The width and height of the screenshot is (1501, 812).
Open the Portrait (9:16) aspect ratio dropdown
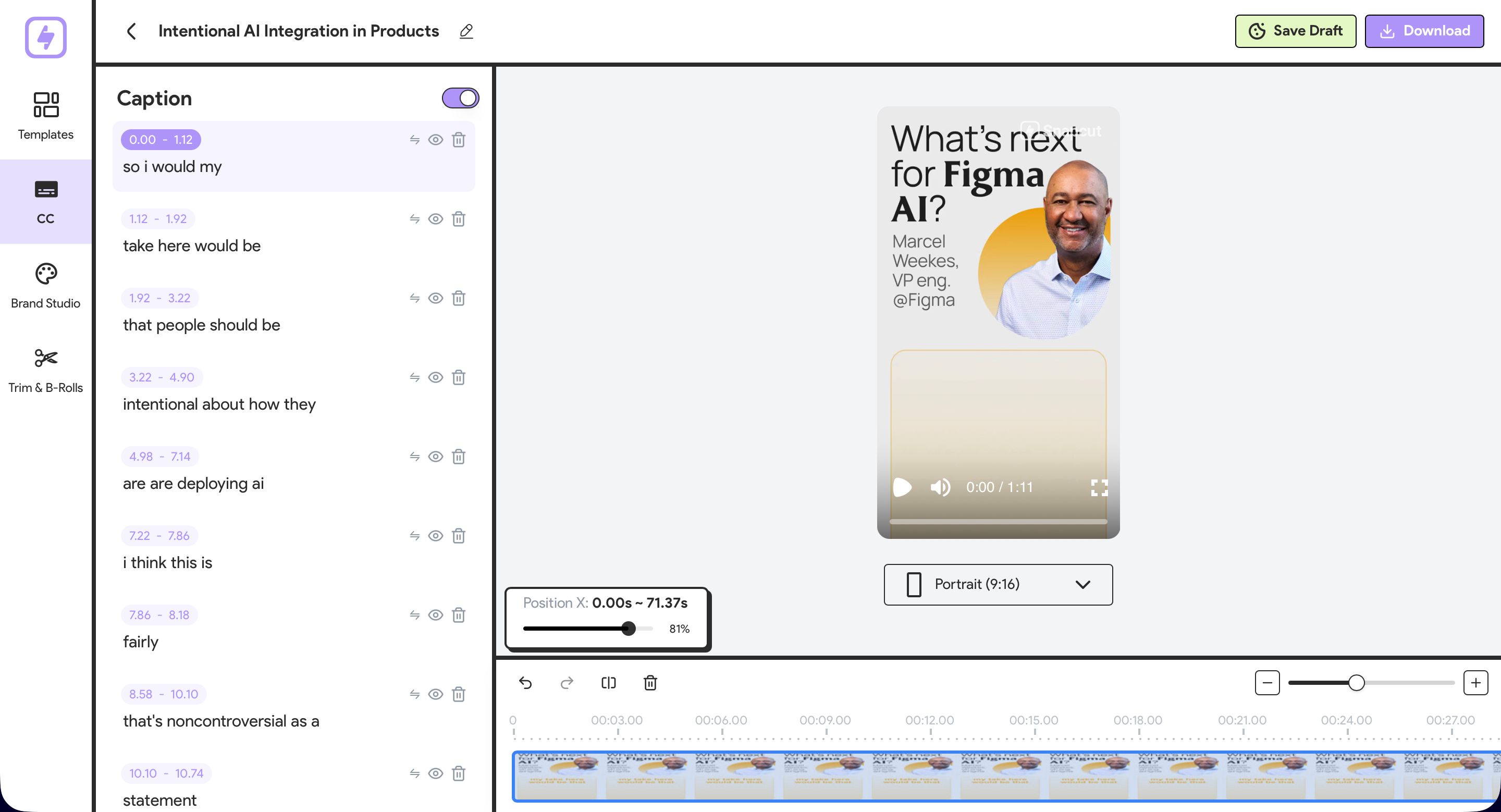tap(998, 584)
